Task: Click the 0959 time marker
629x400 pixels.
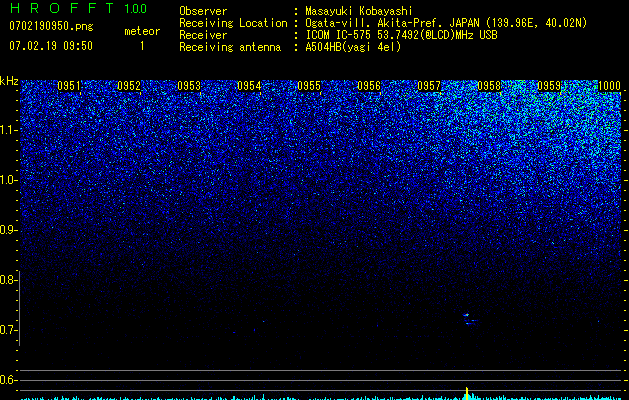Action: pos(549,86)
